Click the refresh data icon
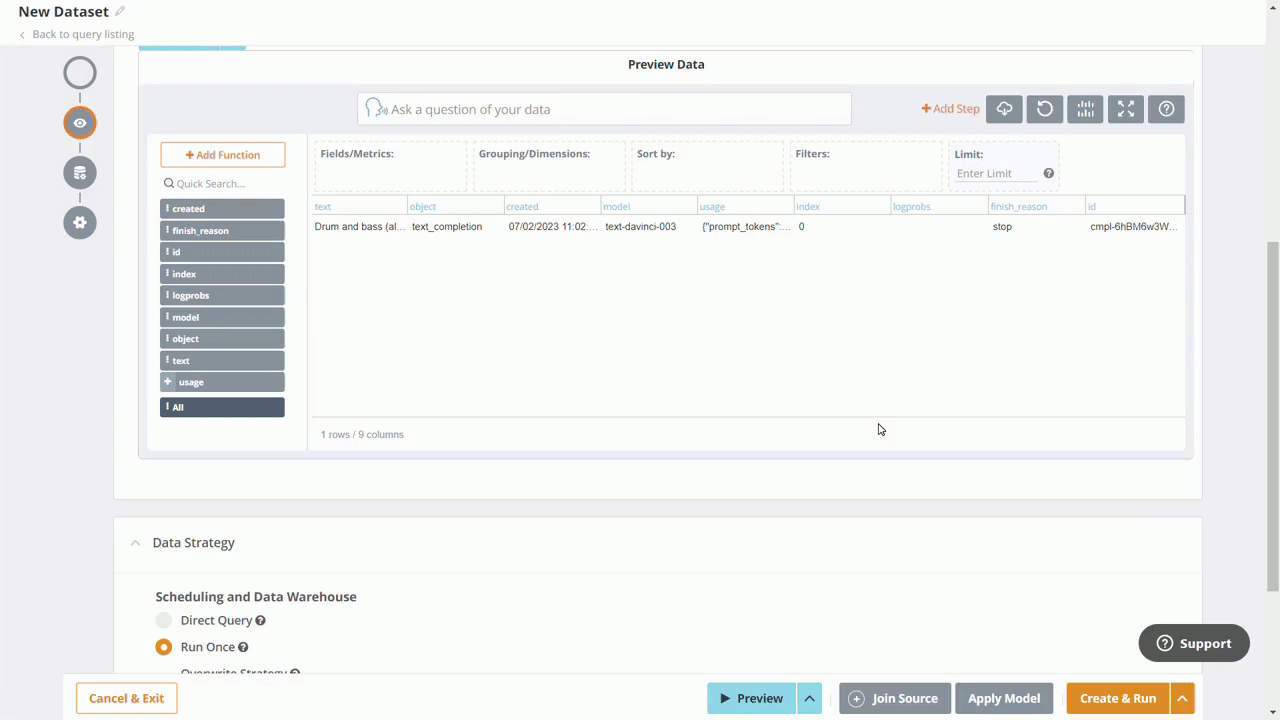The image size is (1280, 720). [1045, 109]
